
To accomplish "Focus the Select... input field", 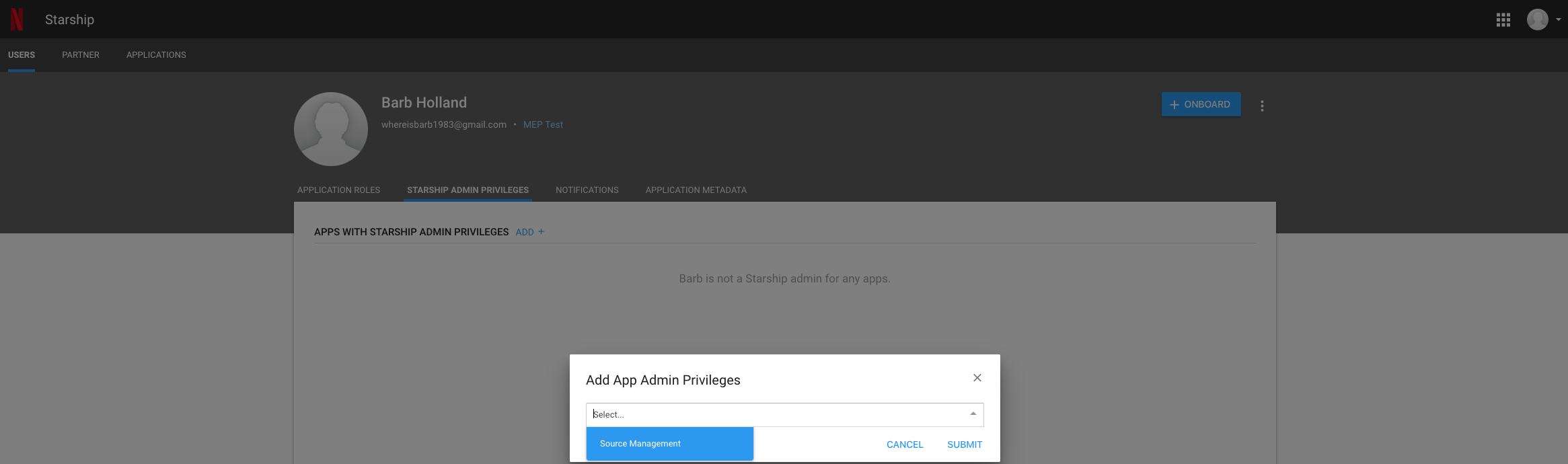I will click(x=784, y=415).
